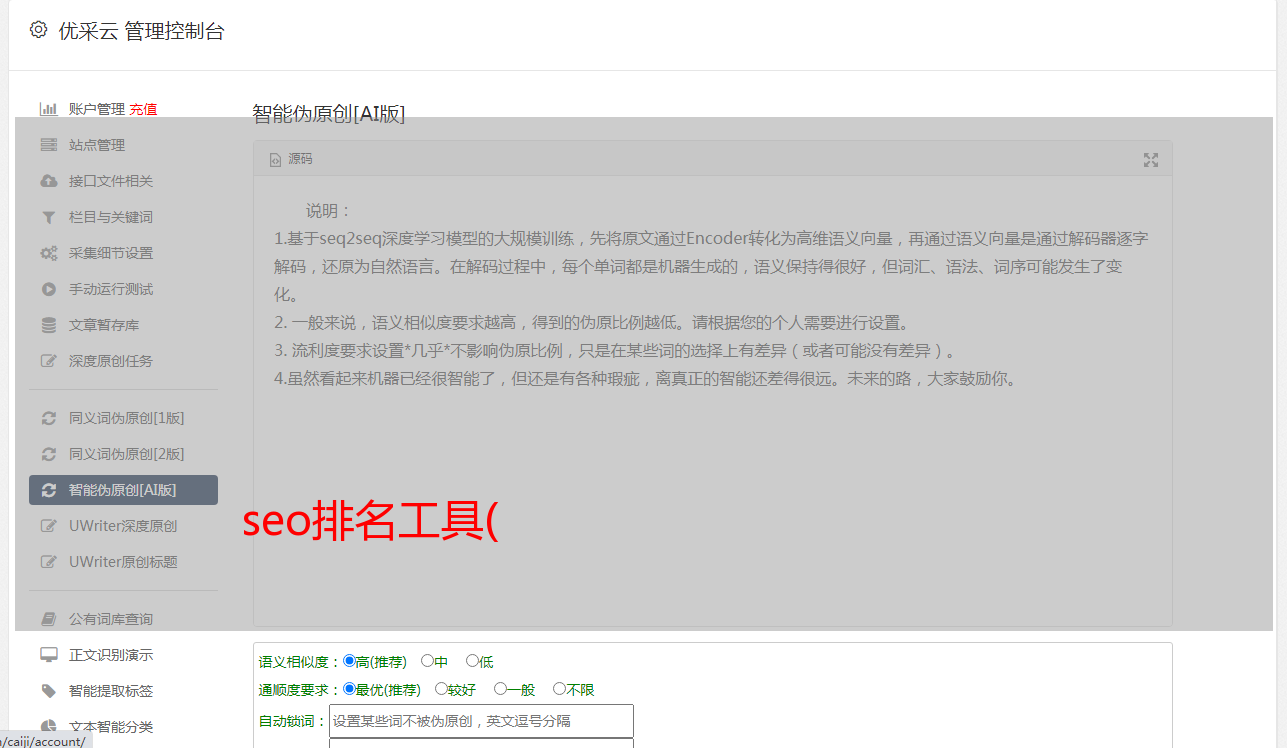
Task: Open 接口文件相关 menu item
Action: tap(111, 181)
